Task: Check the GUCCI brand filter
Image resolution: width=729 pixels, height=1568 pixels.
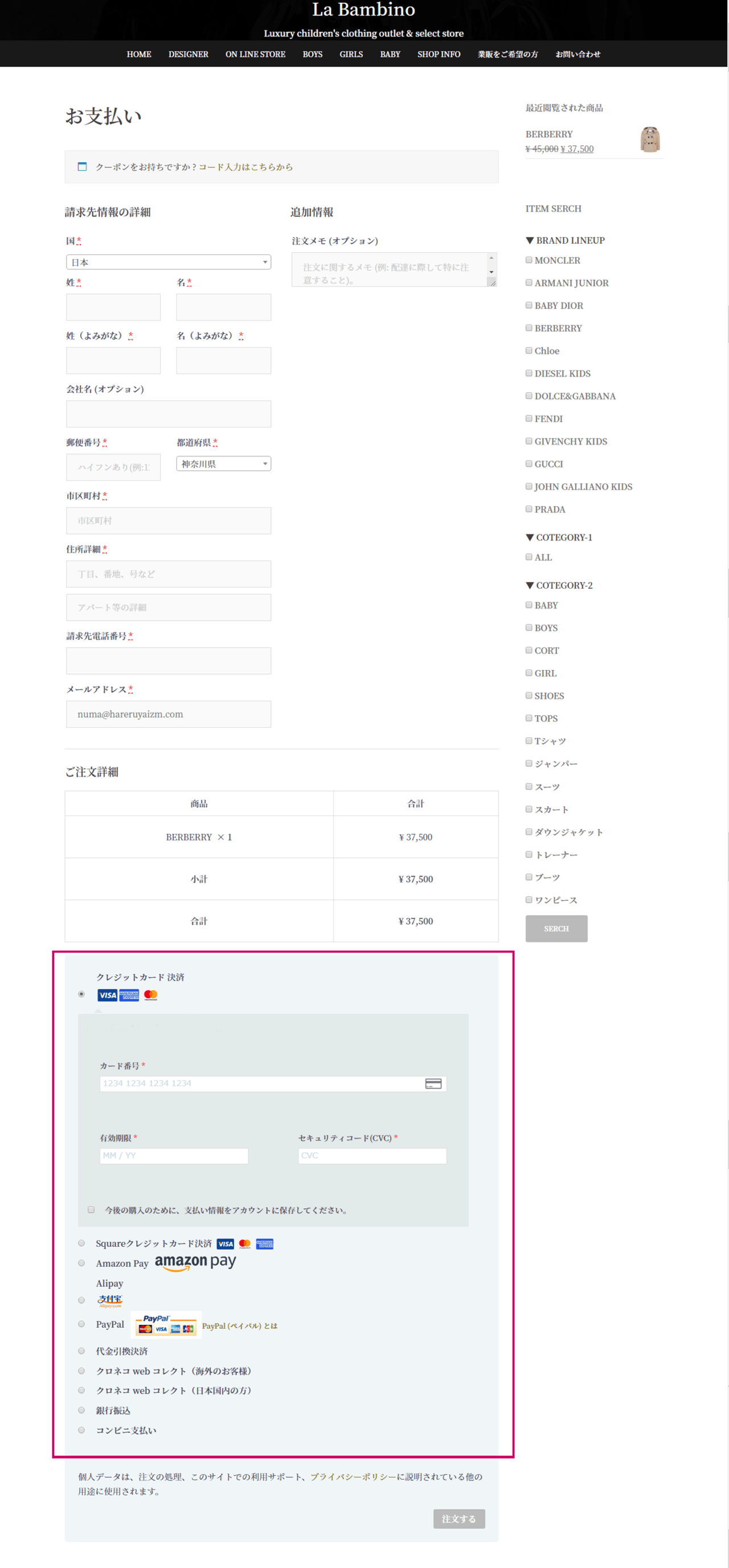Action: (x=529, y=464)
